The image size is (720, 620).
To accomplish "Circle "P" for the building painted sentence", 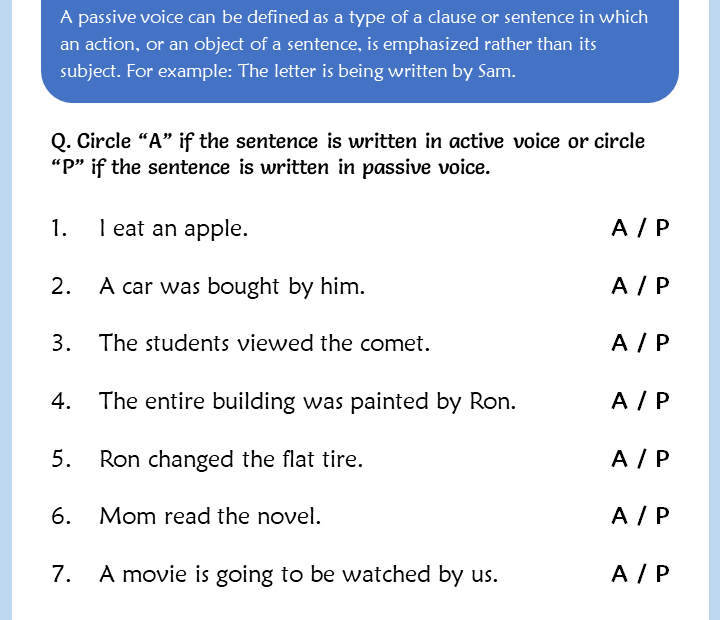I will point(661,402).
